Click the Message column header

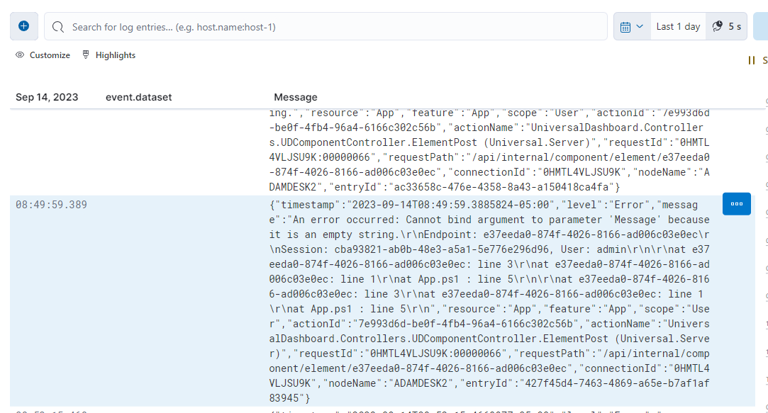pyautogui.click(x=295, y=97)
